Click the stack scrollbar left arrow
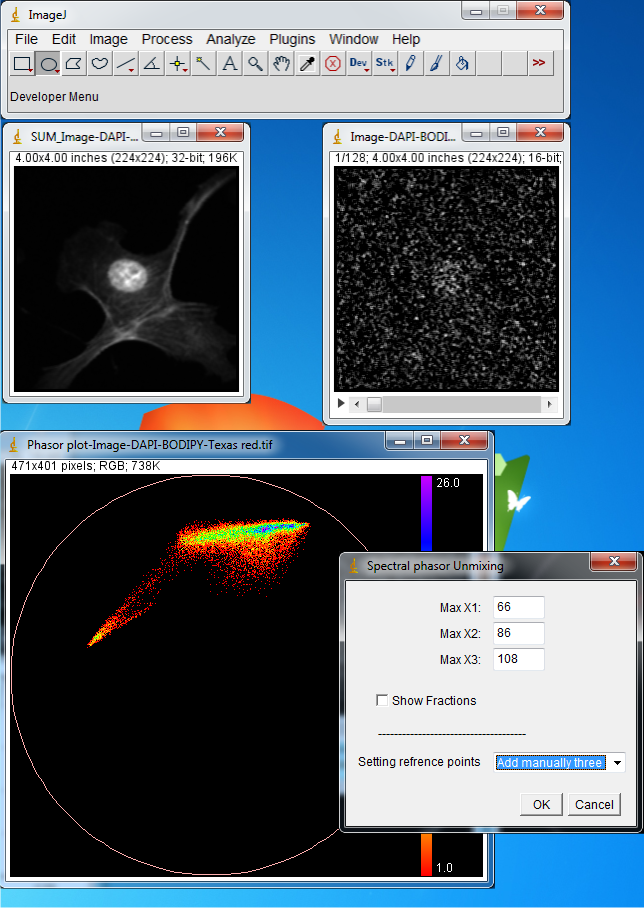Viewport: 644px width, 908px height. pyautogui.click(x=357, y=404)
